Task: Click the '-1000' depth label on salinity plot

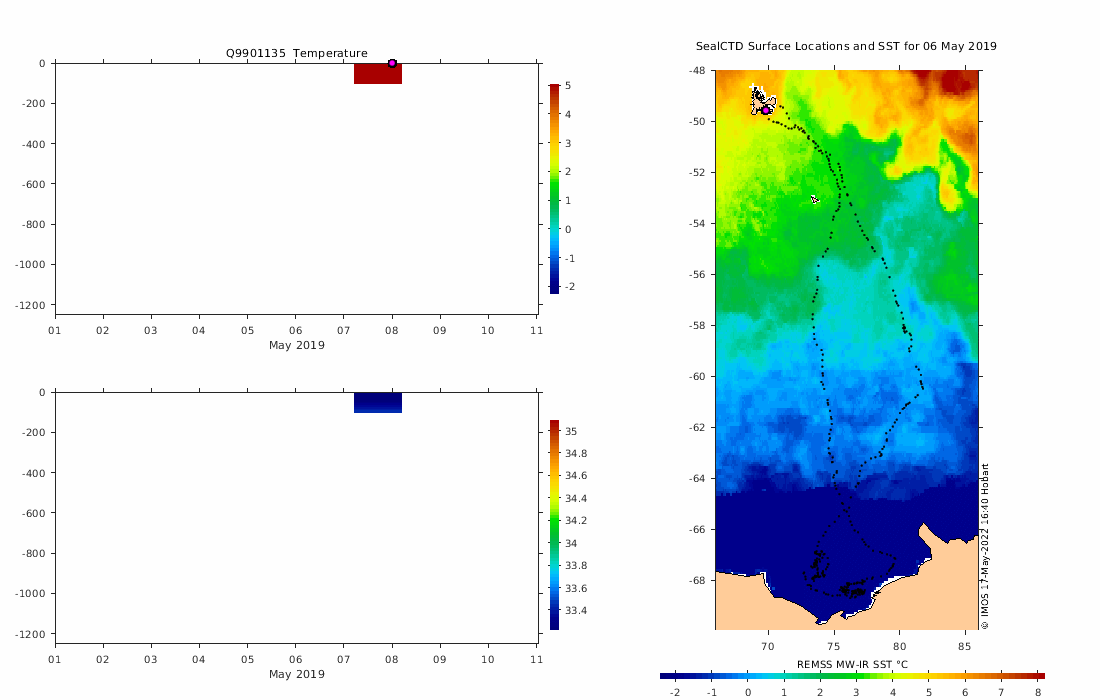Action: [30, 593]
